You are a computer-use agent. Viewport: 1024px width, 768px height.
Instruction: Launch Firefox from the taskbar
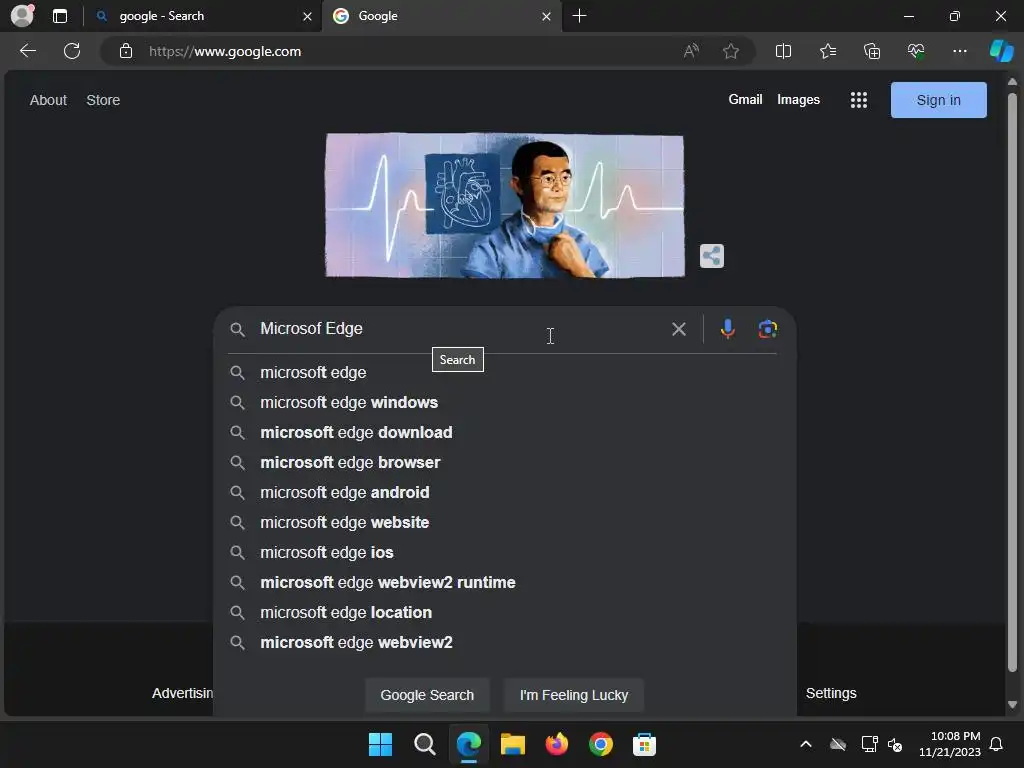tap(556, 744)
